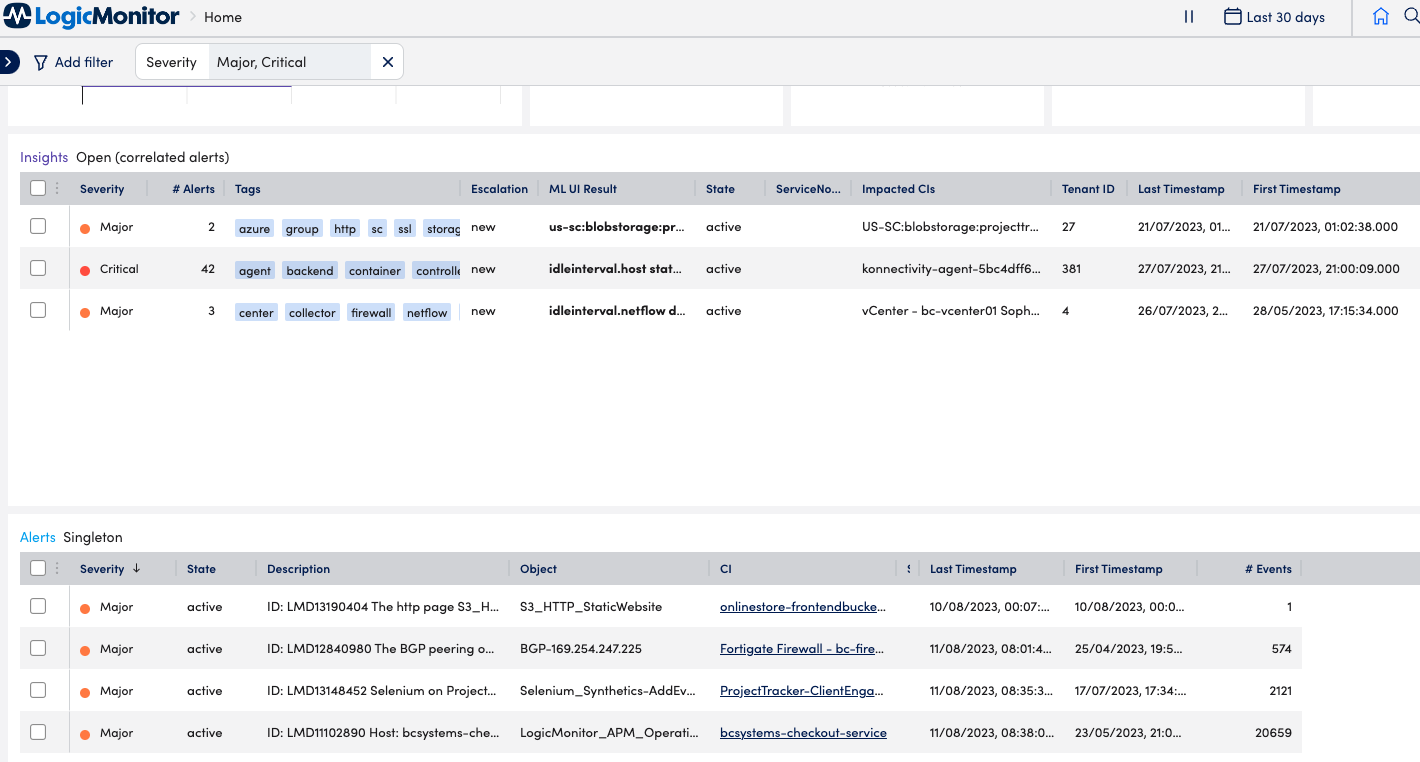
Task: Open the onlinestore-frontendbucke... CI link
Action: click(803, 607)
